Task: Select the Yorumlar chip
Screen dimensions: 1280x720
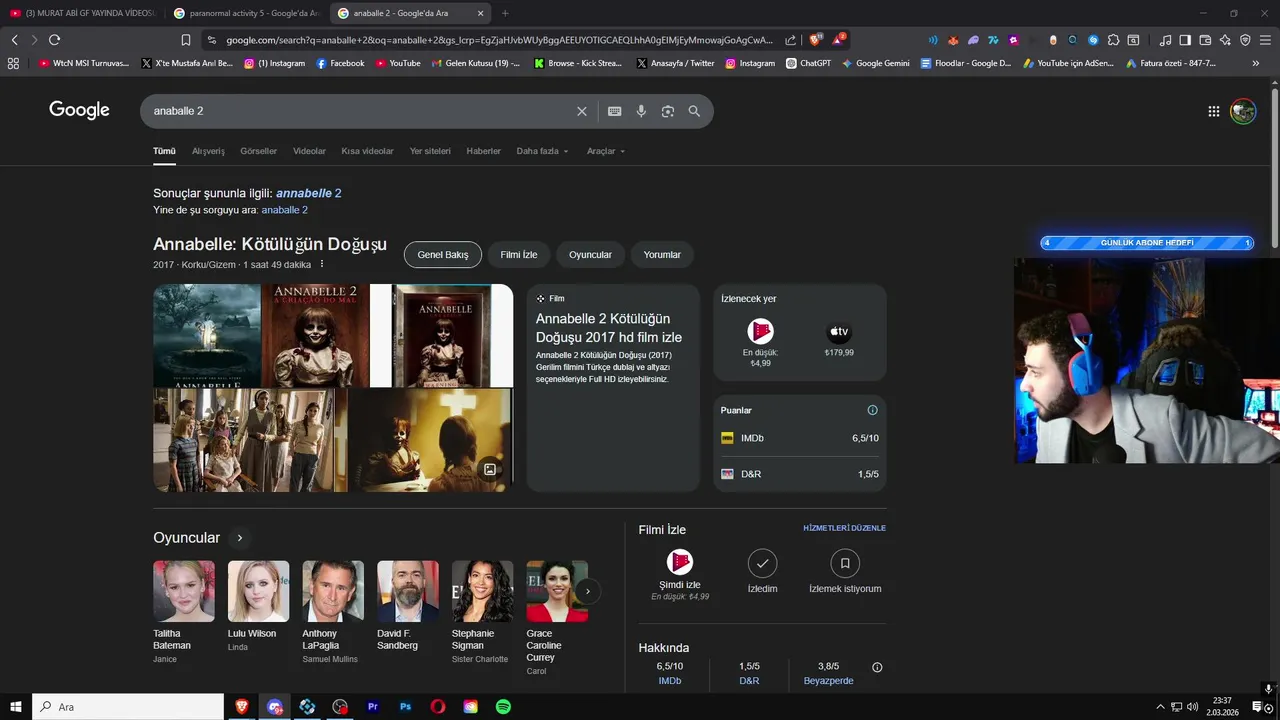Action: [x=662, y=255]
